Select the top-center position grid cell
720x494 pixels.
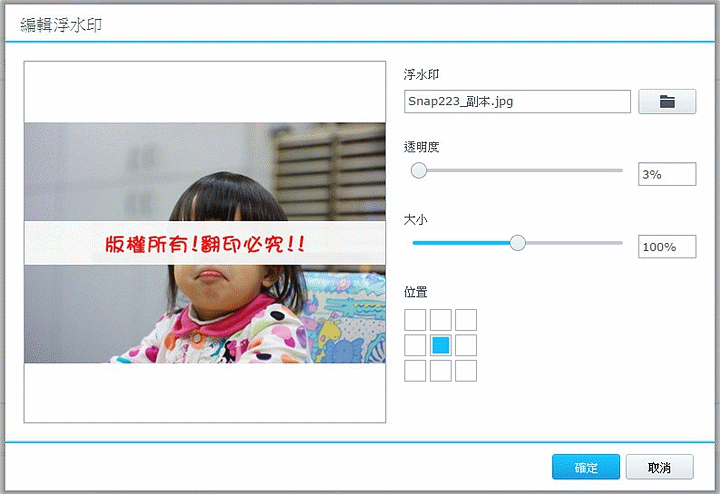pos(441,320)
